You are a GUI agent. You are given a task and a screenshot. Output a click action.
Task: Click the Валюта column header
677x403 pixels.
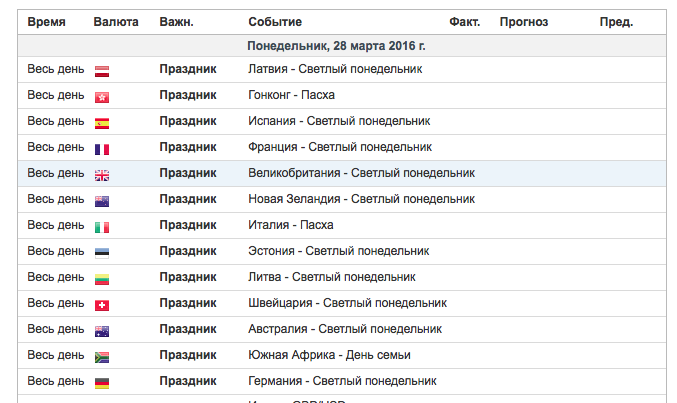coord(116,22)
